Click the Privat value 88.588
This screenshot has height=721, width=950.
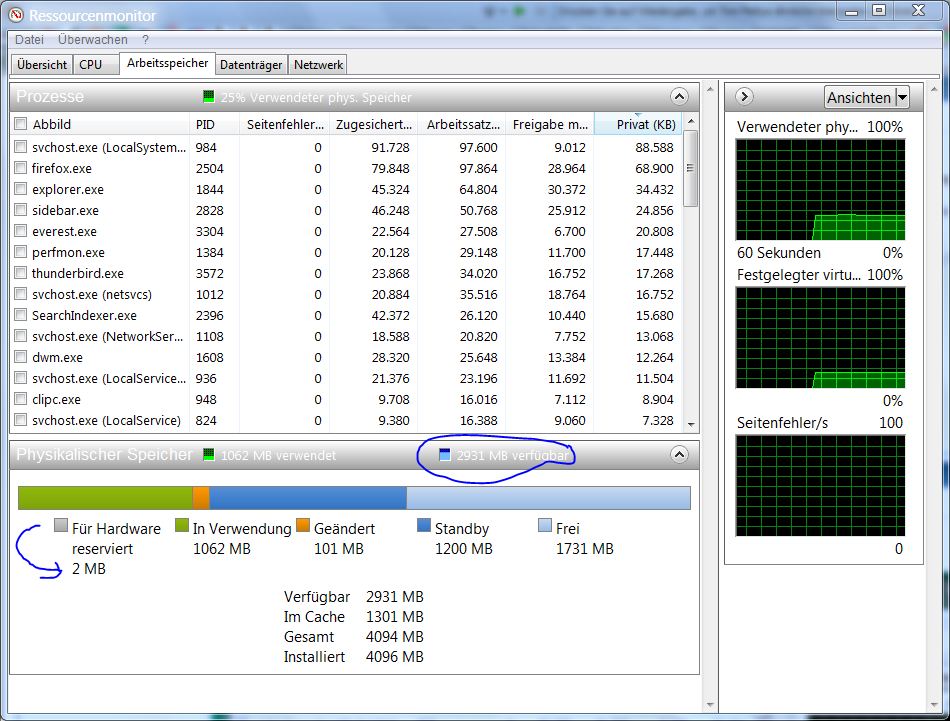click(654, 147)
